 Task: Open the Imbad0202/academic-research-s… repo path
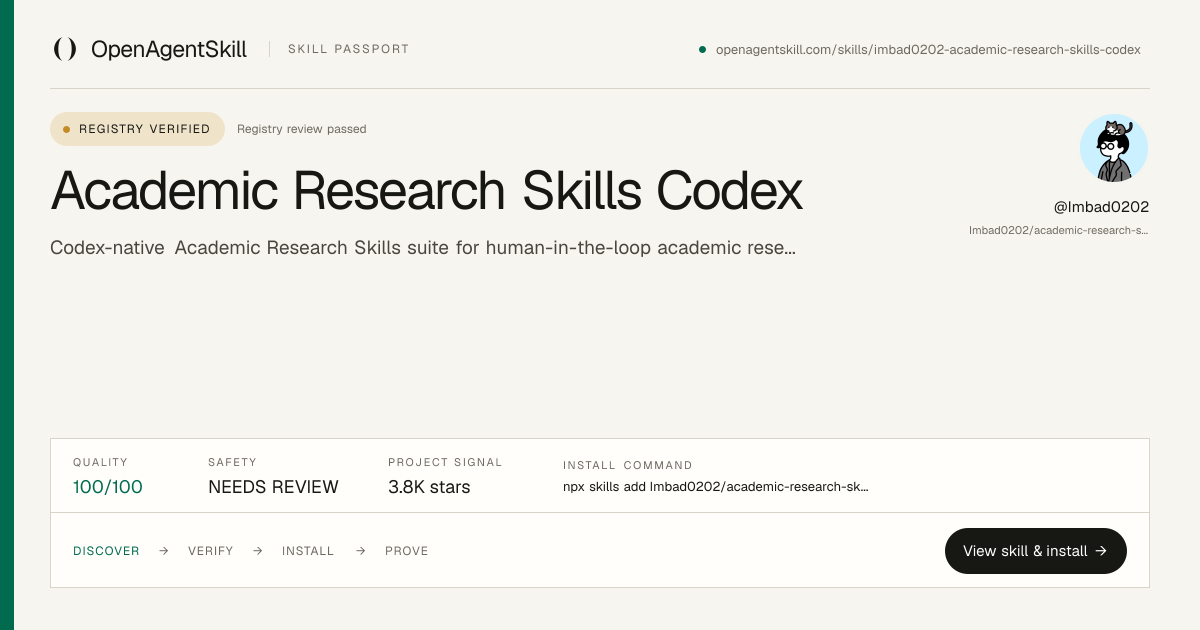1059,230
